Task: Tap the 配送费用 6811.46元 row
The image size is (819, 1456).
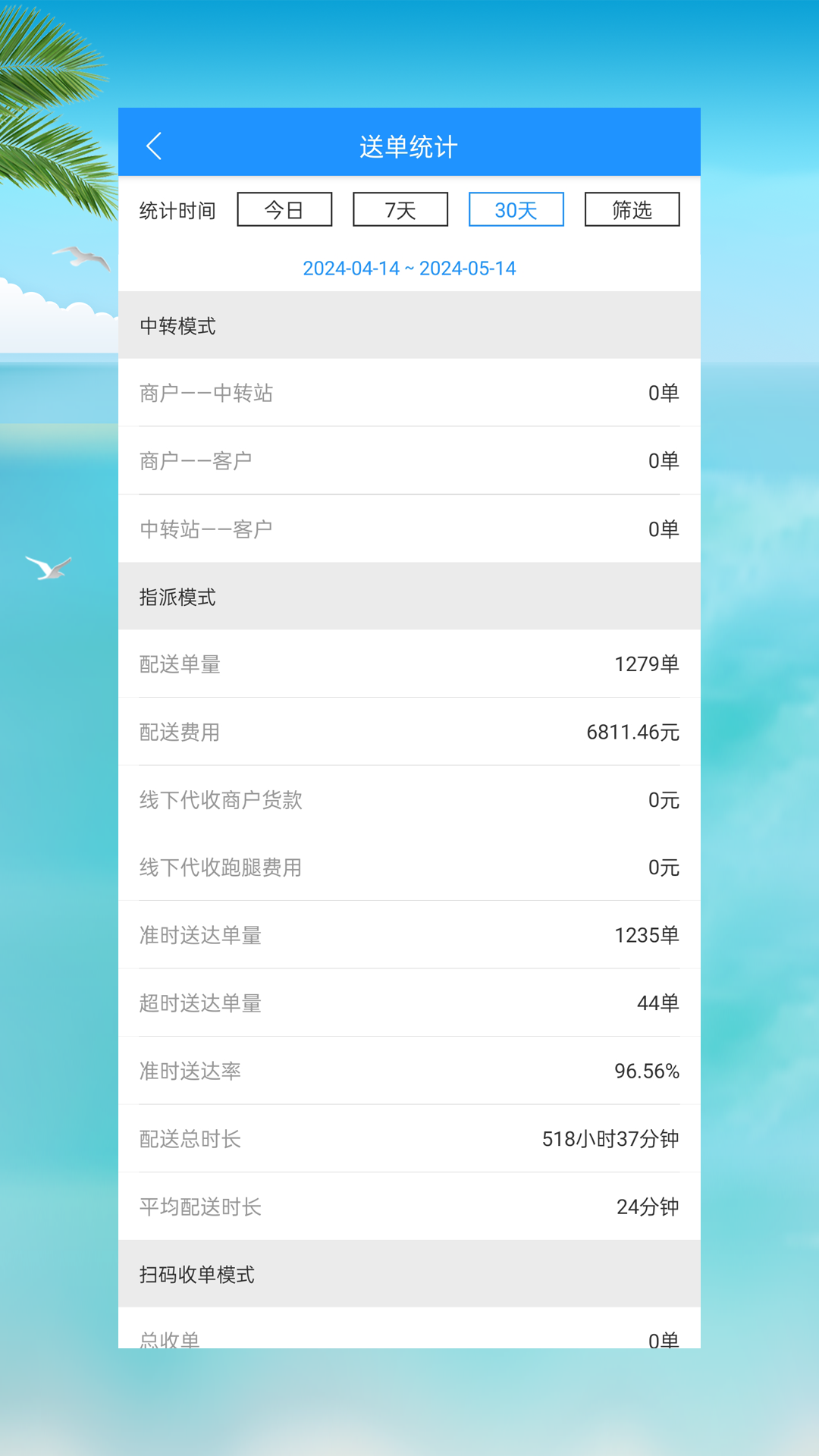Action: pos(409,732)
